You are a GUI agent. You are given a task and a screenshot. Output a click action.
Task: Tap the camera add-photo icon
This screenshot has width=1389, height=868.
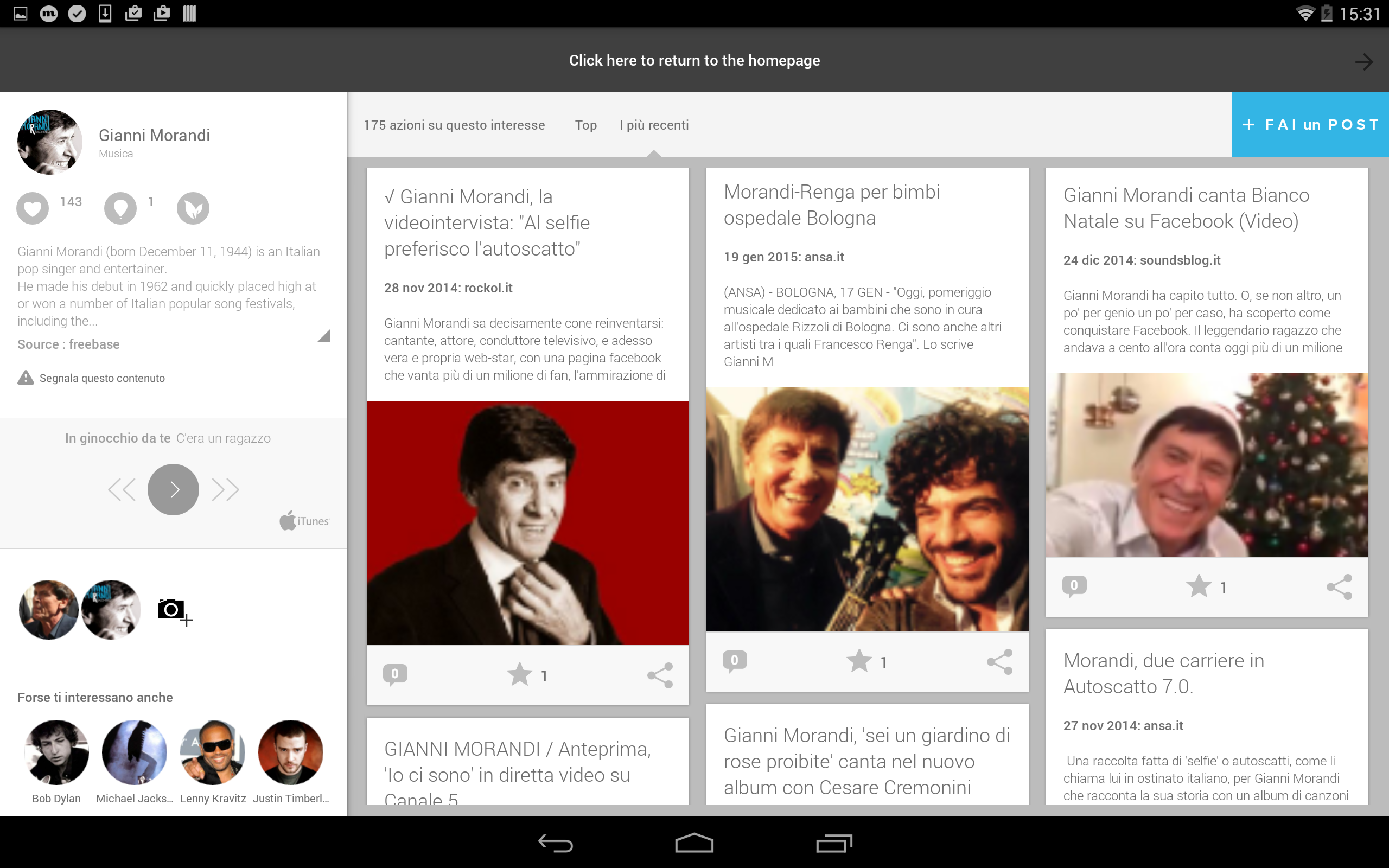coord(175,611)
